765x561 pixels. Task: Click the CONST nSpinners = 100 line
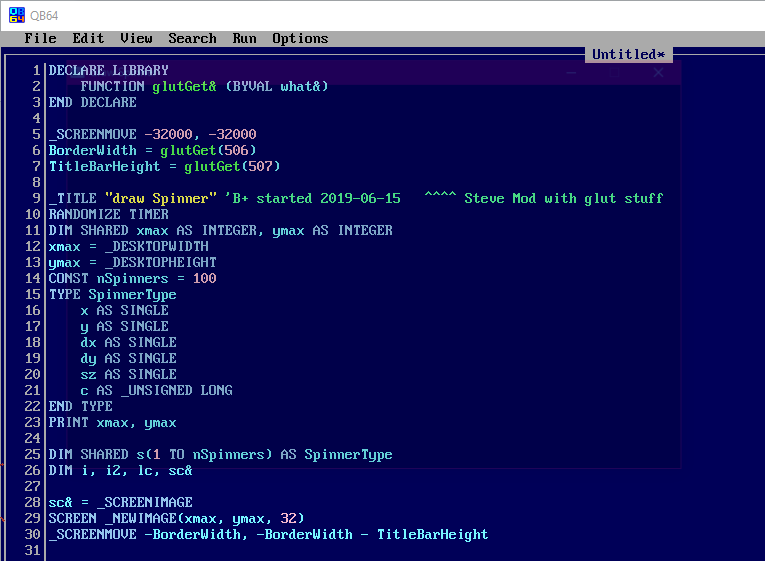(132, 278)
